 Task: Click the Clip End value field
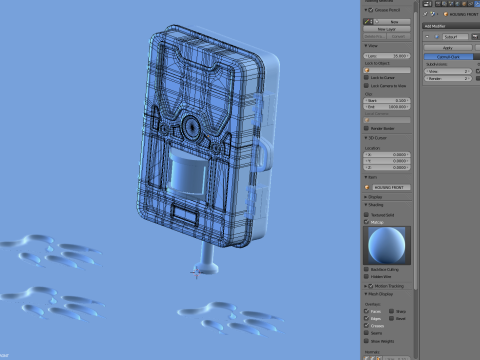point(387,107)
